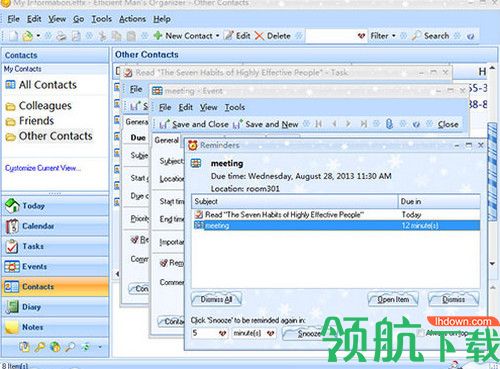Click Save and Close in Event window
This screenshot has height=369, width=500.
click(x=194, y=124)
